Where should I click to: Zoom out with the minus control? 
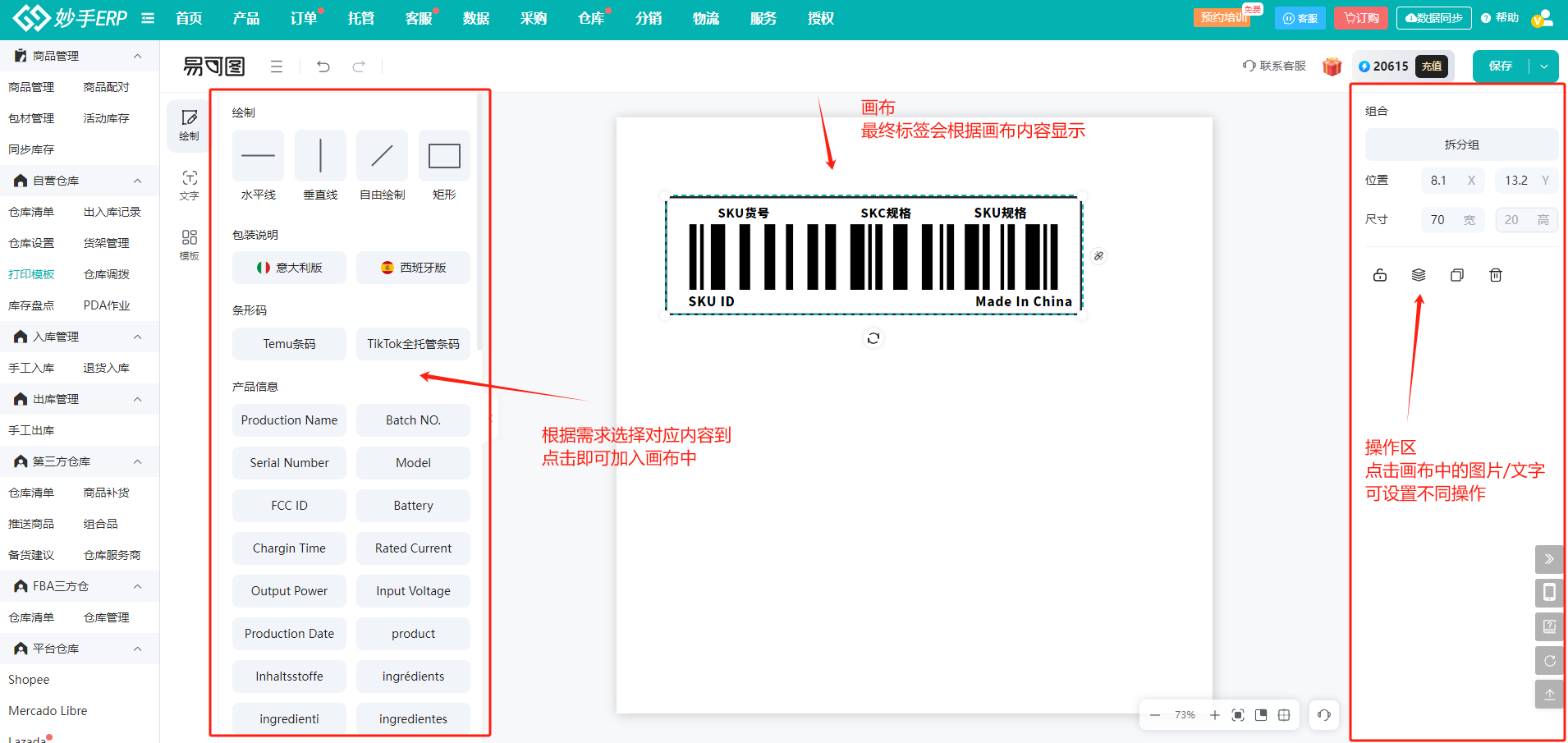point(1155,714)
